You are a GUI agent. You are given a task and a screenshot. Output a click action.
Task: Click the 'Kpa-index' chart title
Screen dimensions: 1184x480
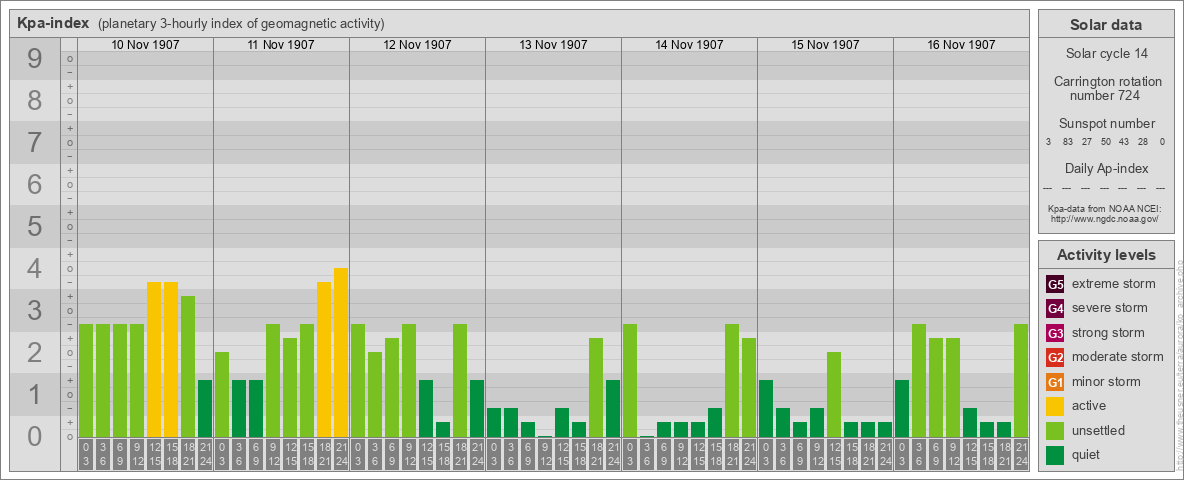click(51, 23)
